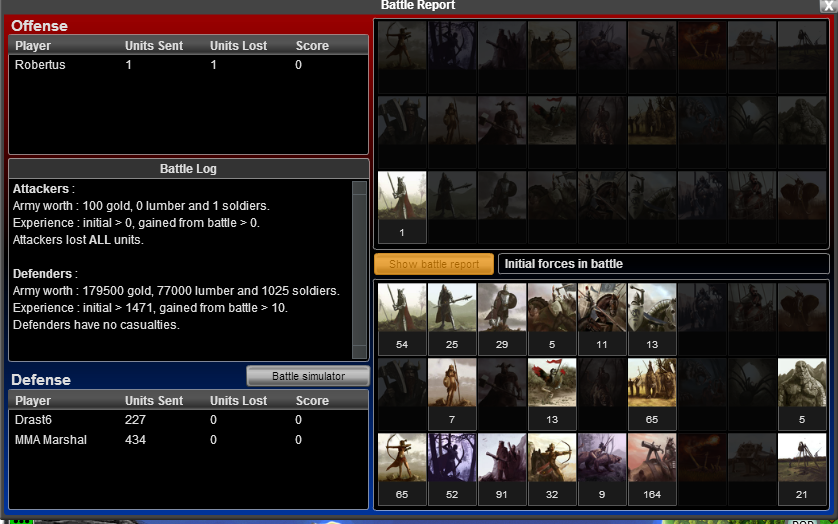Close the Battle Report window
Screen dimensions: 838x524
826,6
